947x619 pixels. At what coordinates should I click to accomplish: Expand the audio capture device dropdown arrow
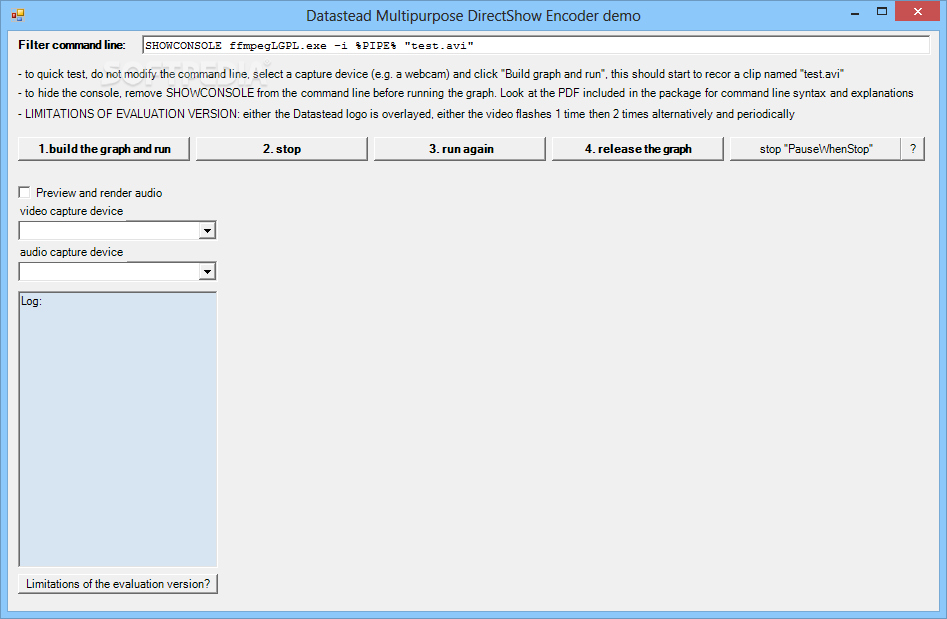point(207,271)
